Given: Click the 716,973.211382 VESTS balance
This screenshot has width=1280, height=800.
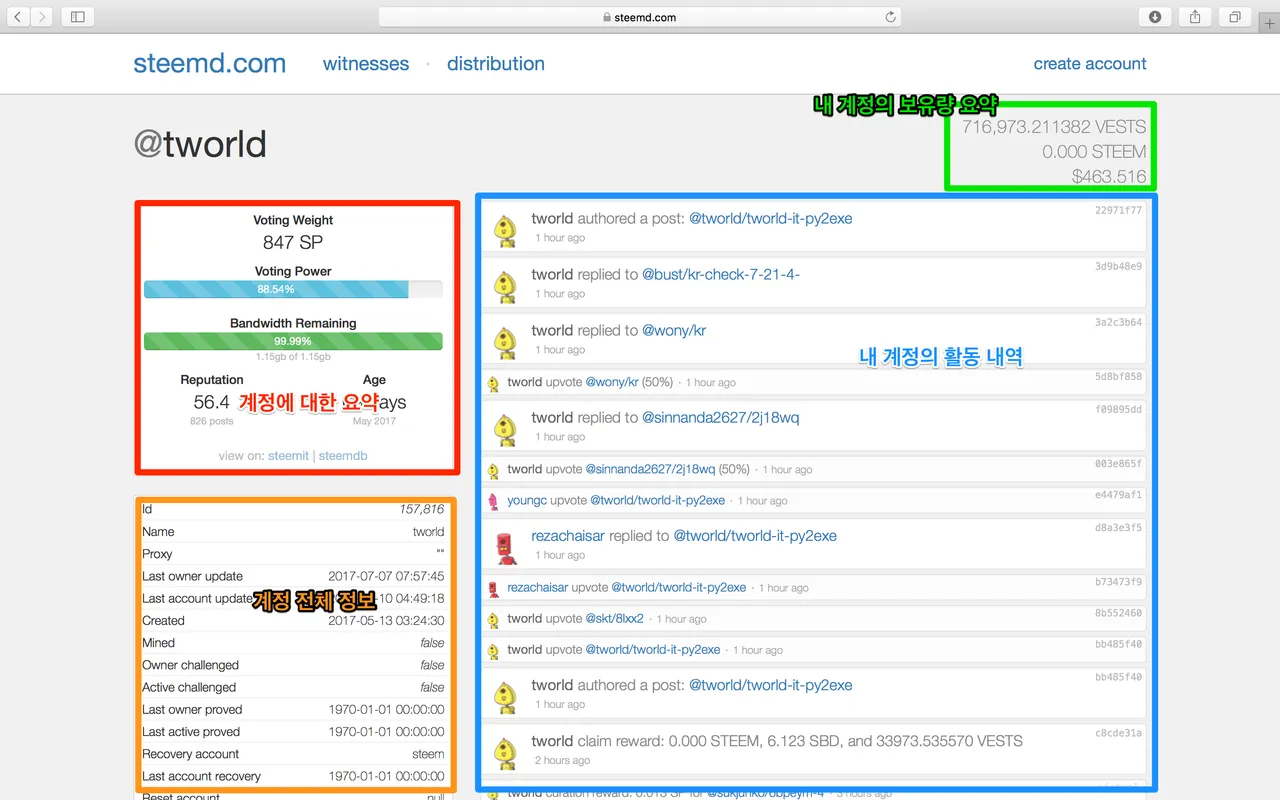Looking at the screenshot, I should point(1054,127).
